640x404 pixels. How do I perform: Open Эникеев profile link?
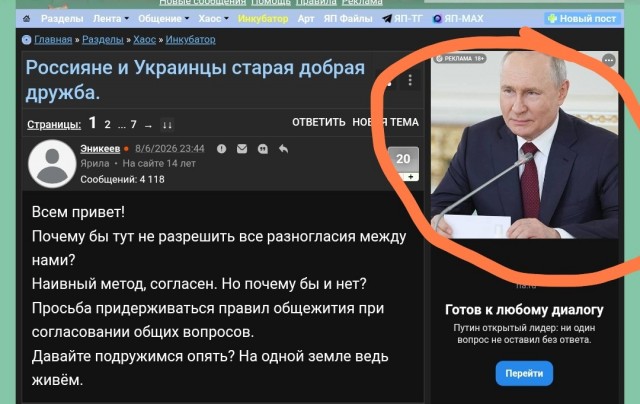point(100,149)
